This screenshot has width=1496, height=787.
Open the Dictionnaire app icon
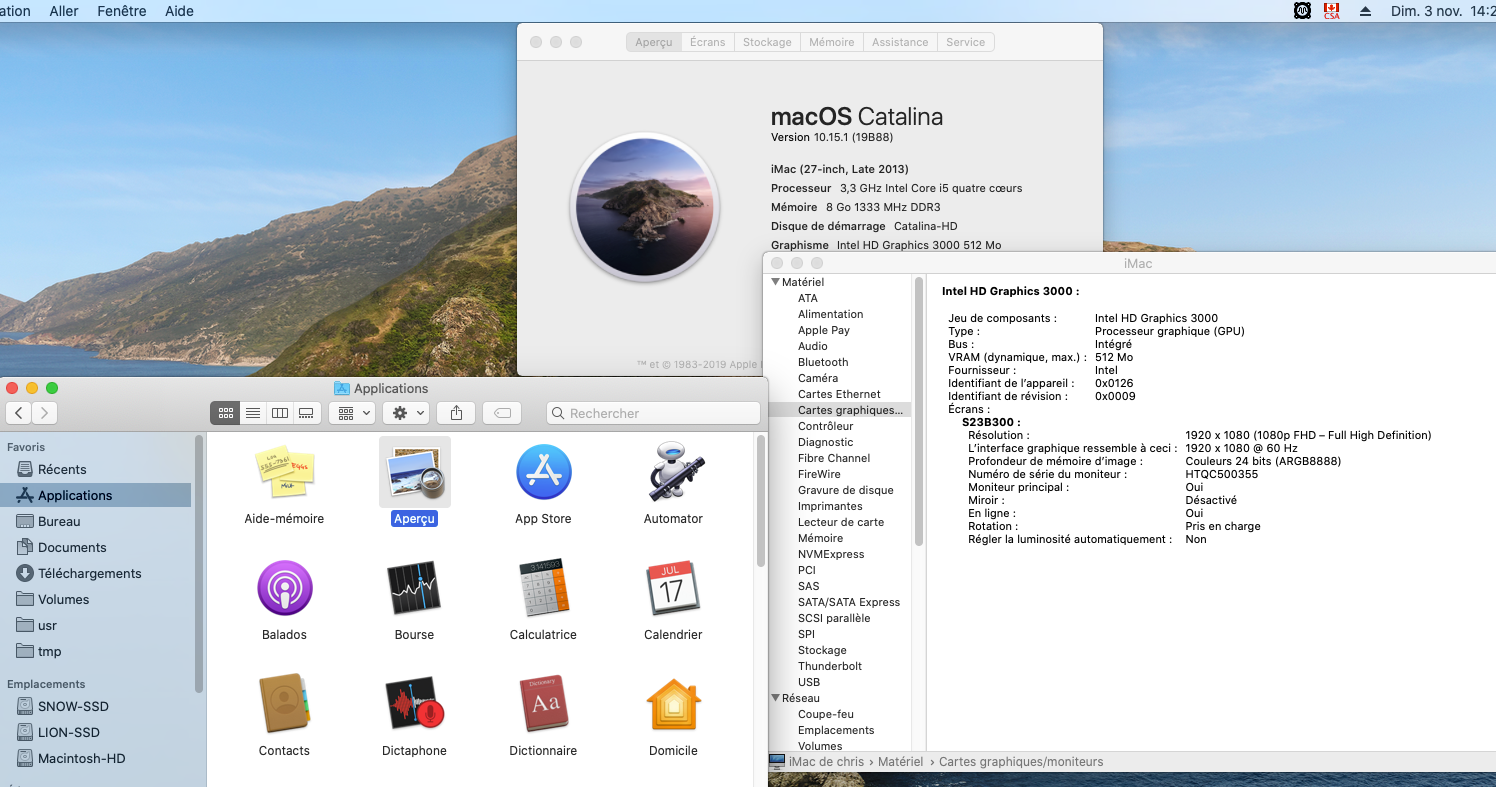543,704
